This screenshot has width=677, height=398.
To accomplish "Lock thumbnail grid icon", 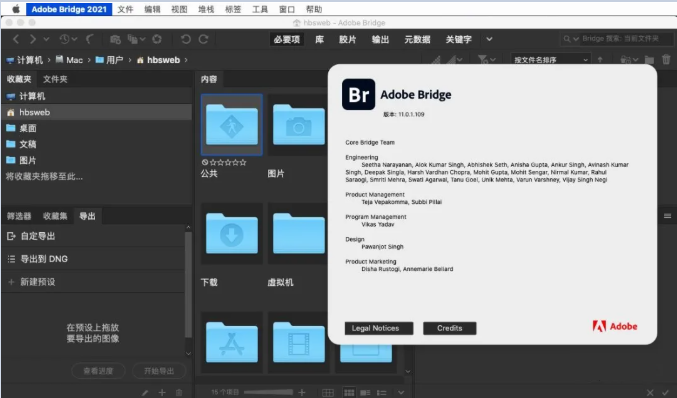I will pos(328,392).
